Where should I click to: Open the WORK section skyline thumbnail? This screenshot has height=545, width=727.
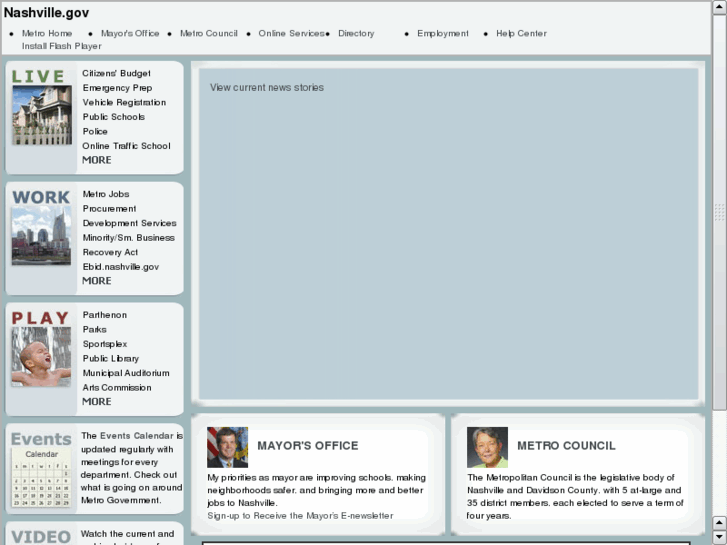(42, 236)
